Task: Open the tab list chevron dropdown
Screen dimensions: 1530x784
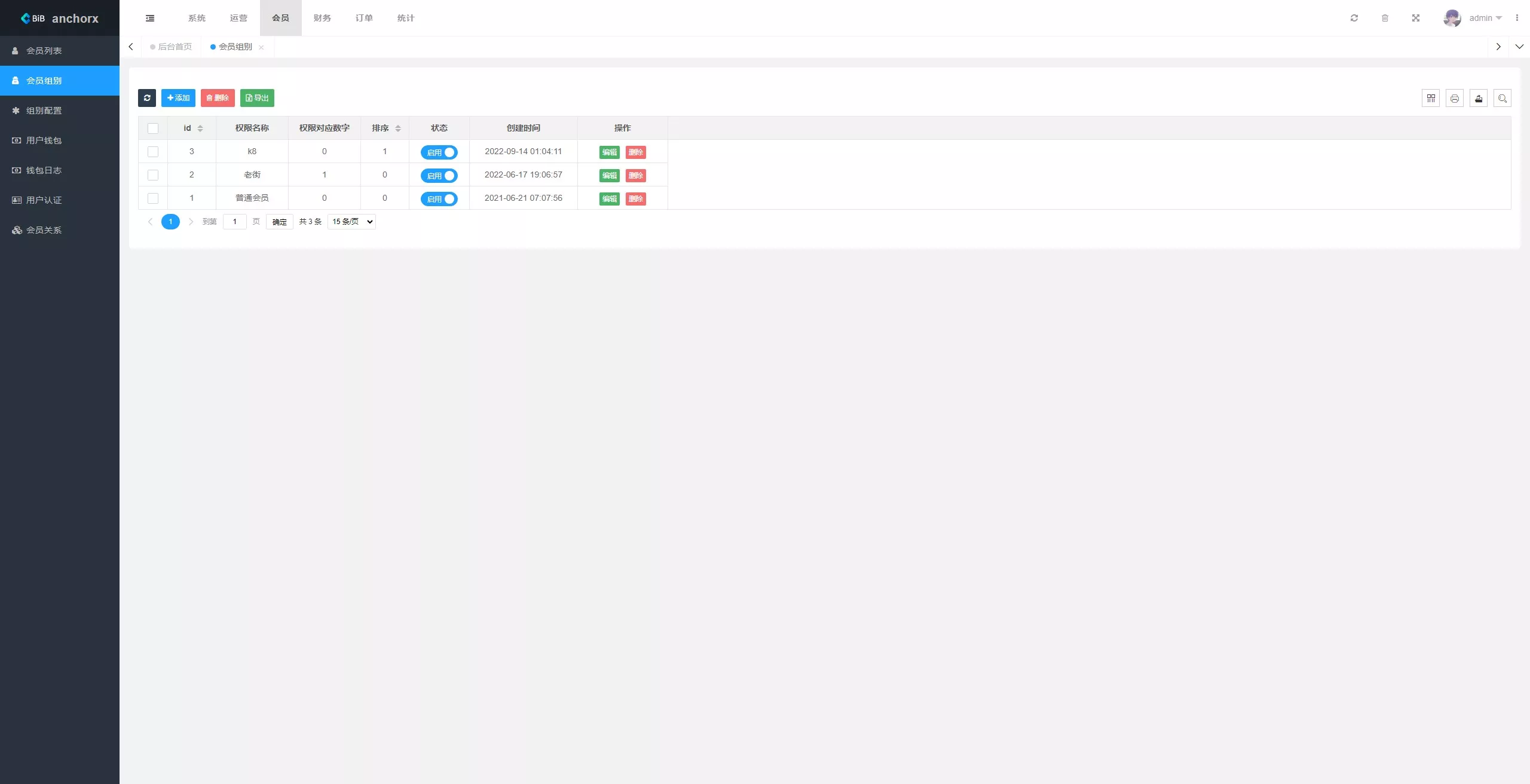Action: 1519,47
